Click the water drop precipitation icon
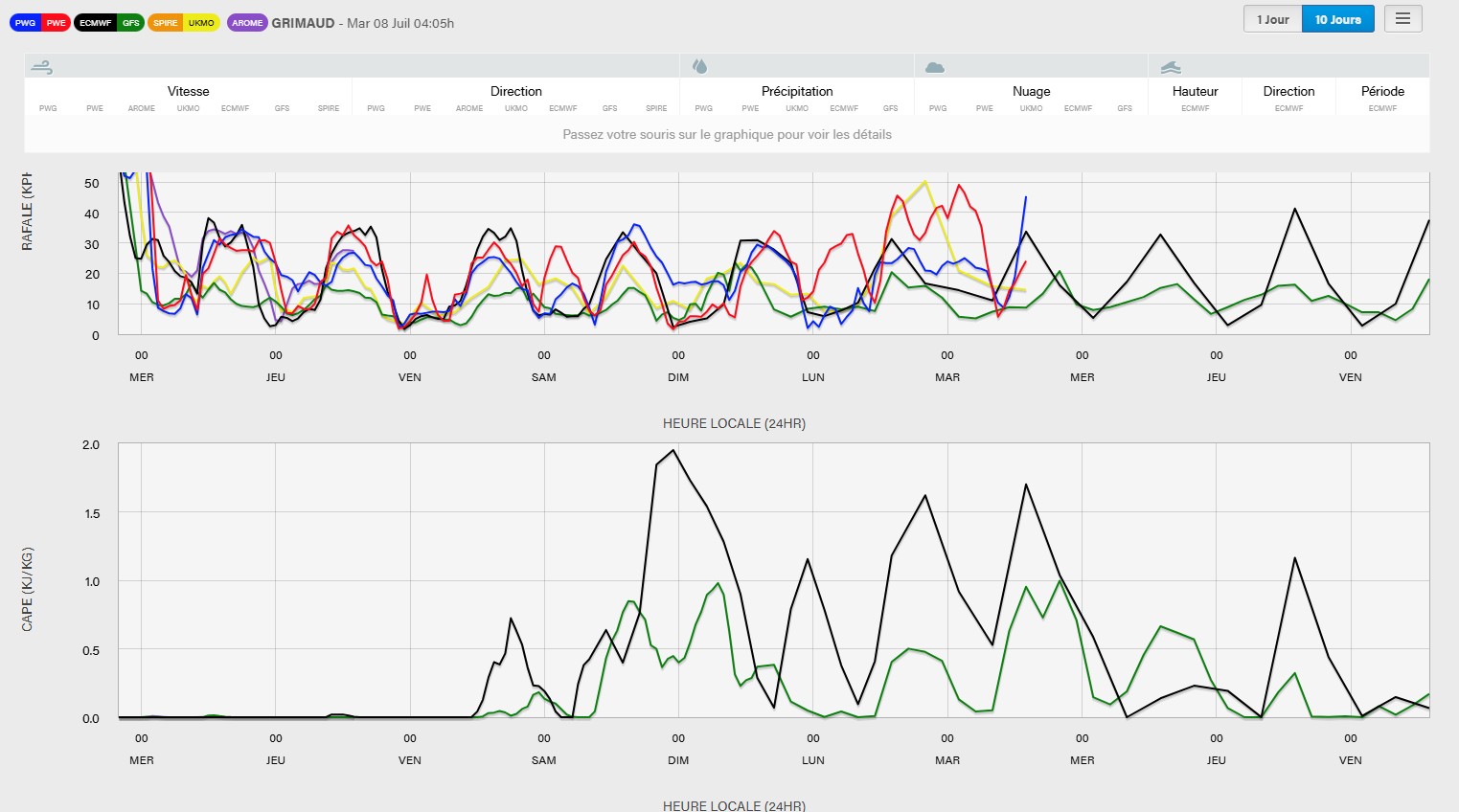The height and width of the screenshot is (812, 1459). click(700, 66)
